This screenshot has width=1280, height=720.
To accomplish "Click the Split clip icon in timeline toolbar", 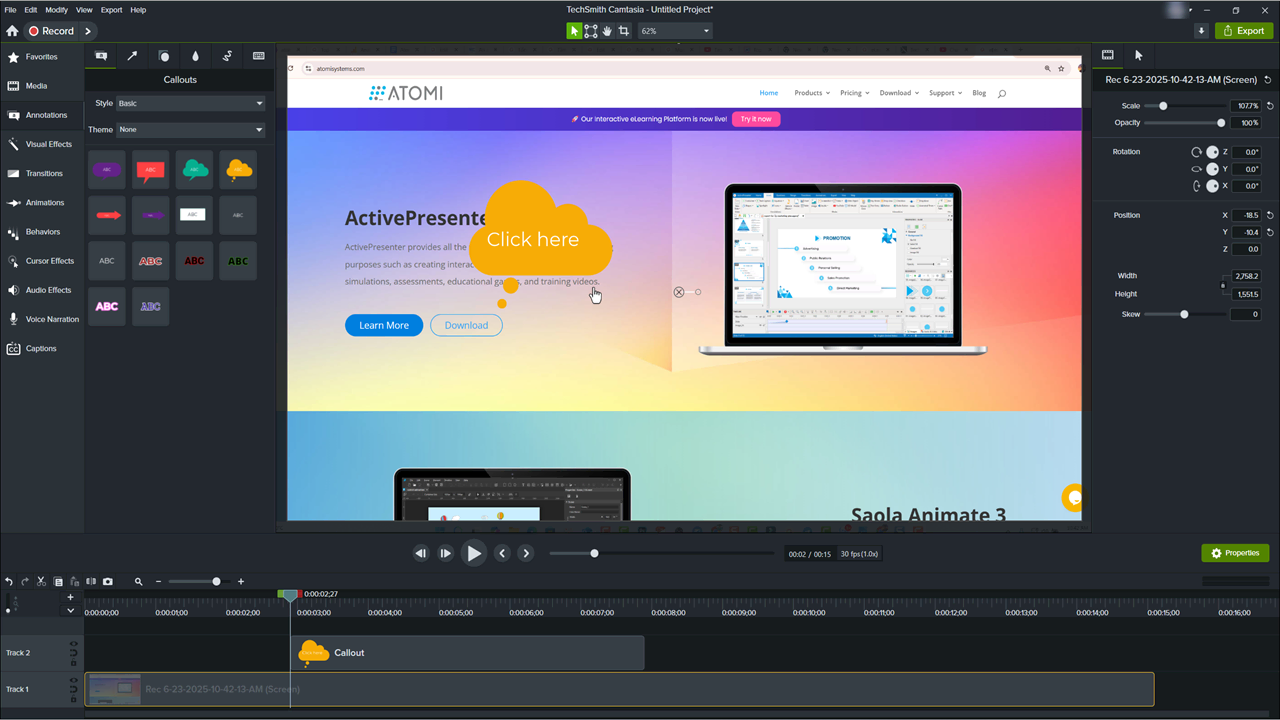I will pyautogui.click(x=91, y=581).
